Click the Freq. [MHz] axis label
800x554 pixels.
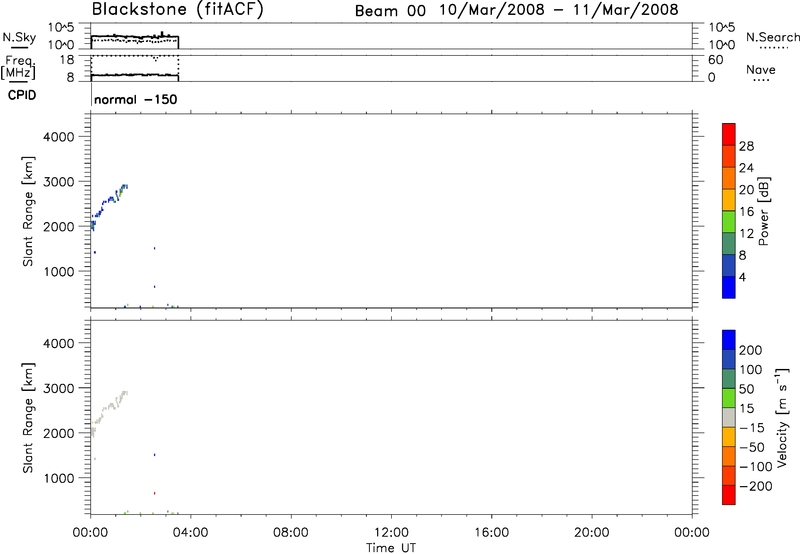click(19, 68)
